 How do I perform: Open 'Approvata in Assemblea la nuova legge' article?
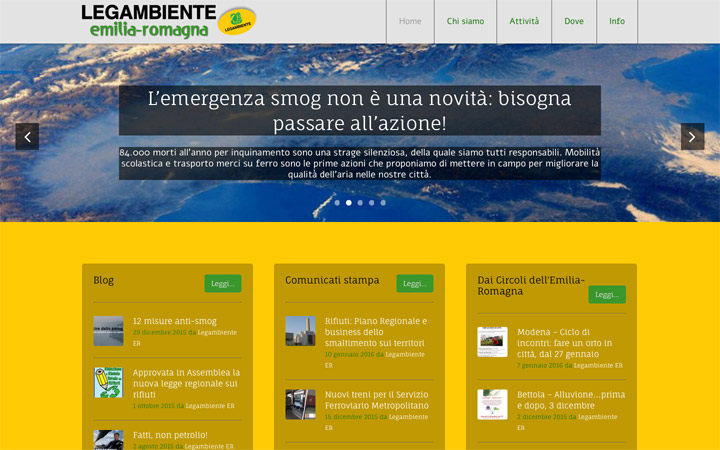pos(186,383)
